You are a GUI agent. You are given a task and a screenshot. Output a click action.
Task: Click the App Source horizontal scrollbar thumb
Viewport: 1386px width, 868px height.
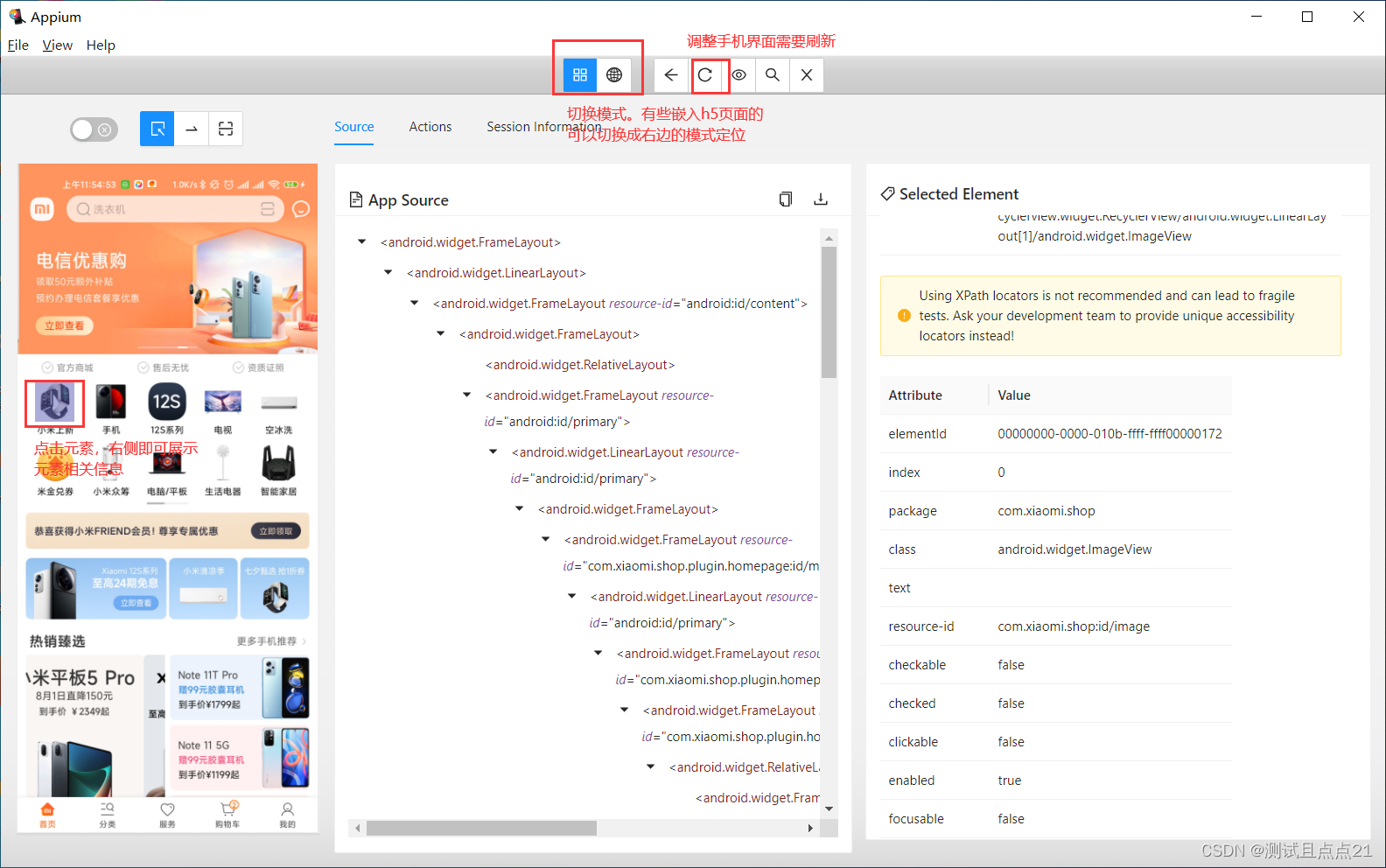[481, 828]
